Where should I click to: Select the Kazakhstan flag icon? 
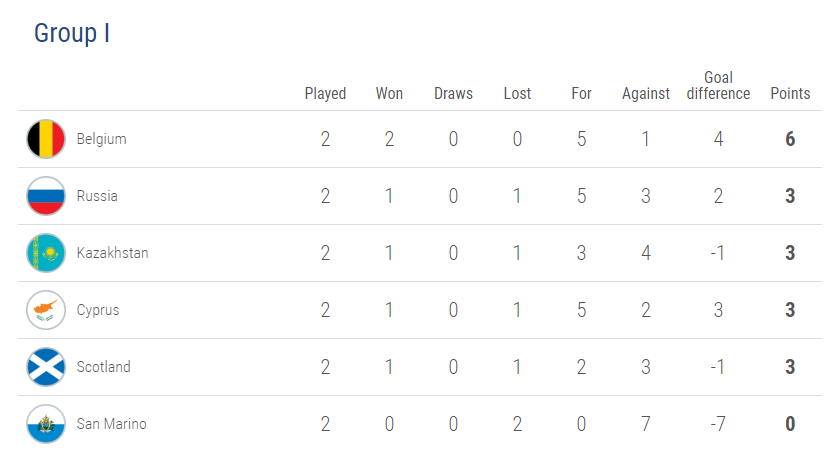(x=46, y=253)
